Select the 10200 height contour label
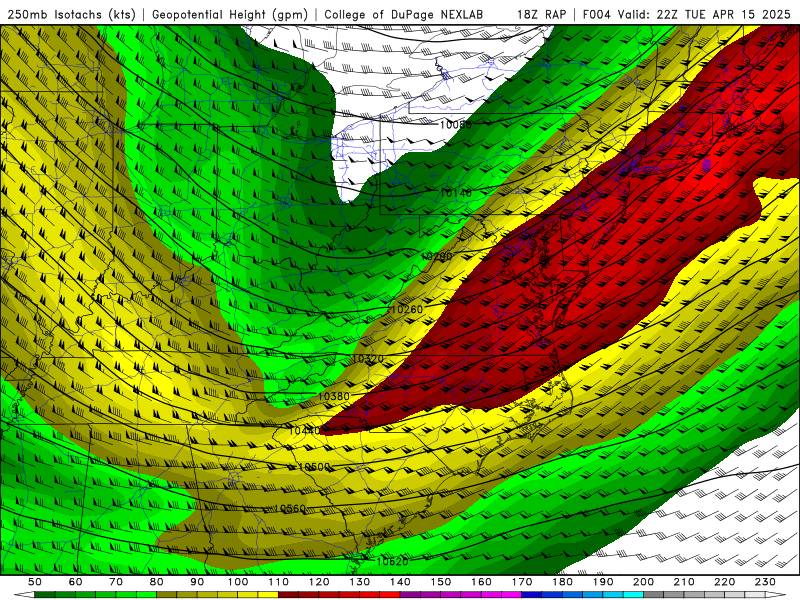 [437, 256]
